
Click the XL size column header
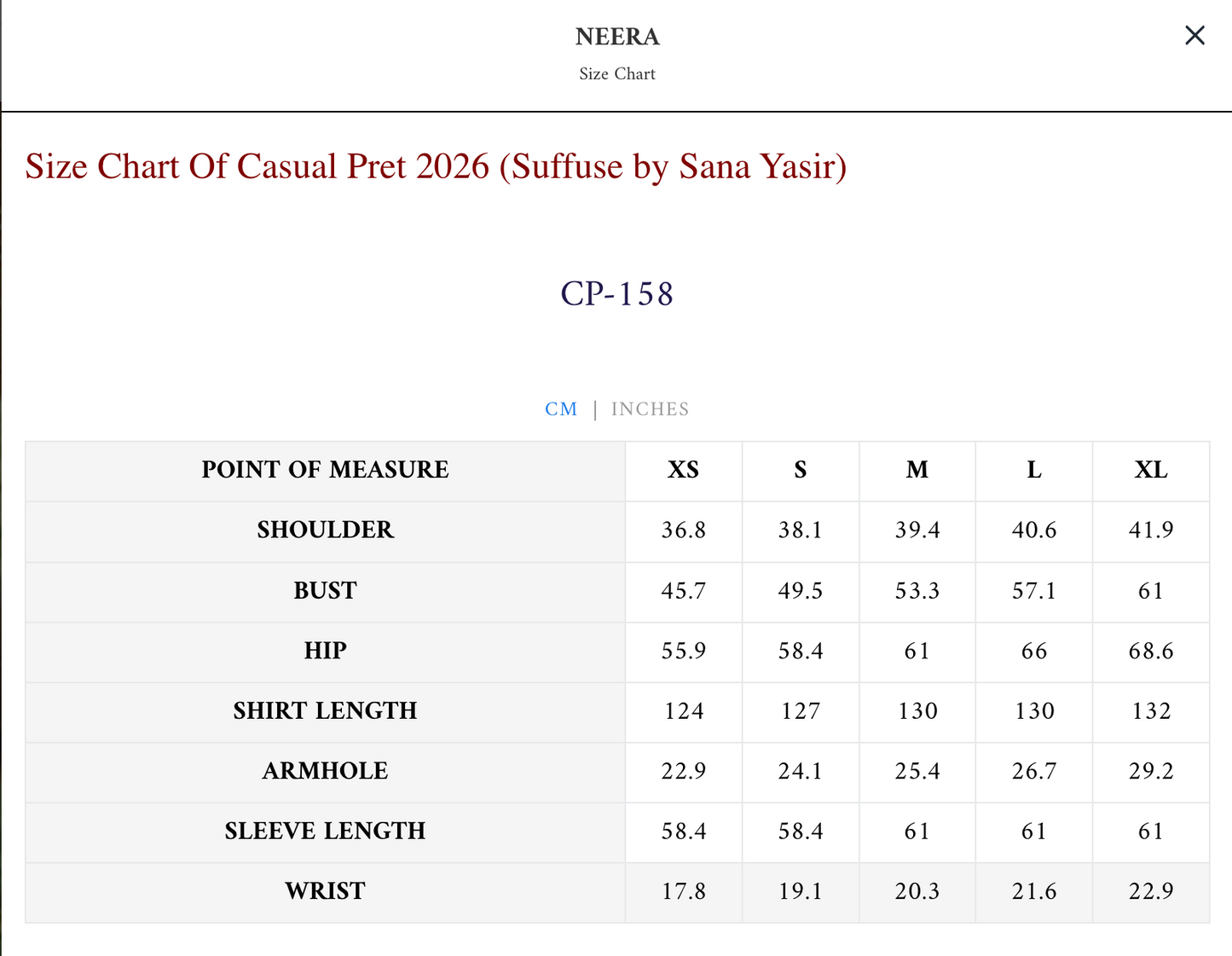coord(1150,470)
